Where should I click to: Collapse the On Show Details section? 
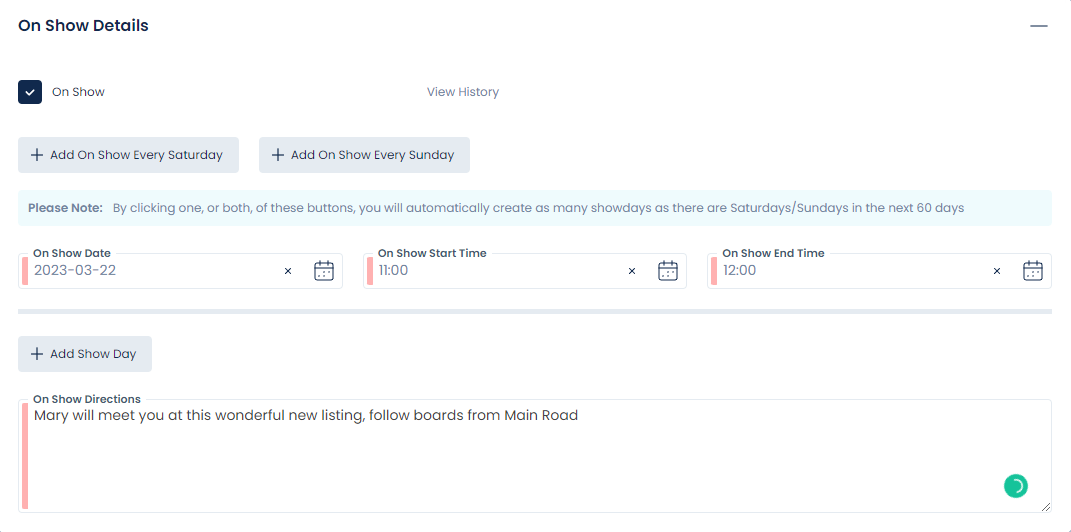point(1039,26)
